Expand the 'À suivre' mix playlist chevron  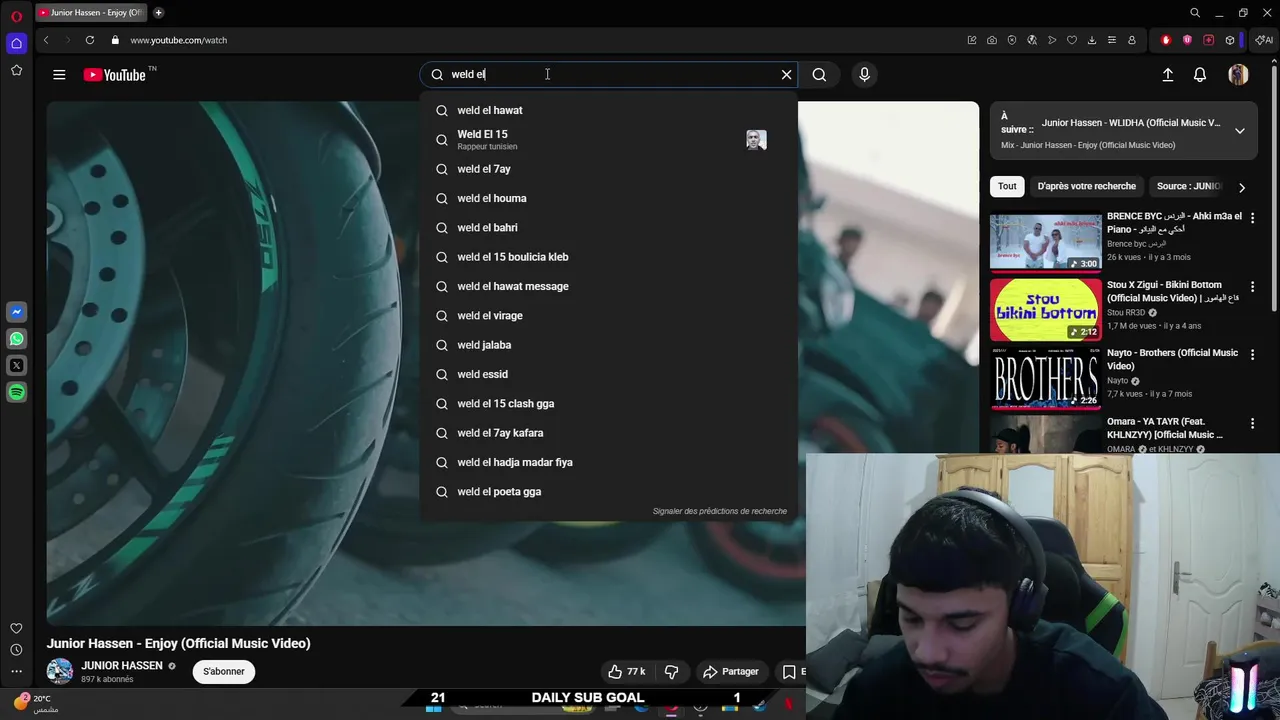tap(1239, 130)
